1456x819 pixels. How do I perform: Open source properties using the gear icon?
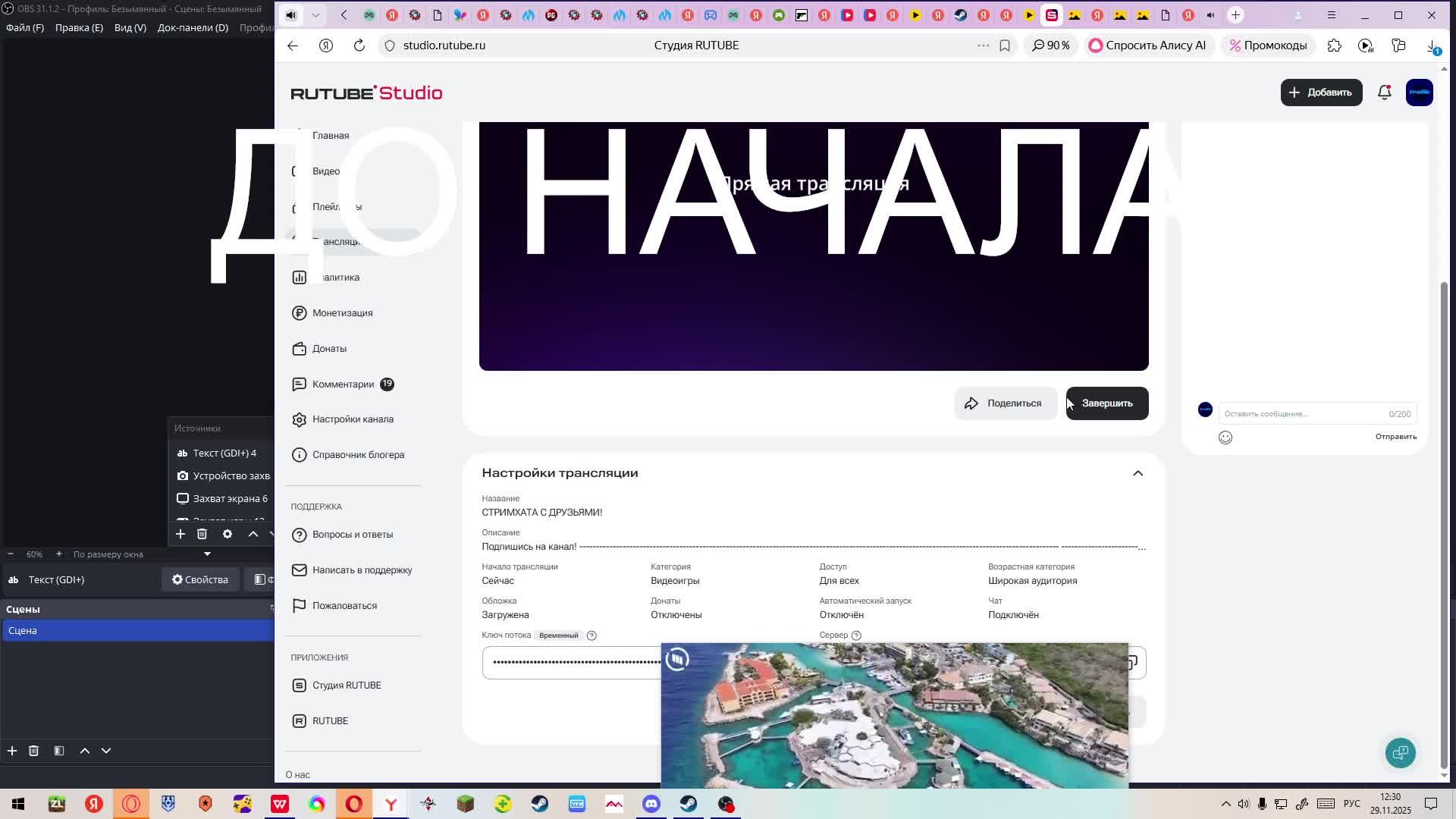pos(227,535)
